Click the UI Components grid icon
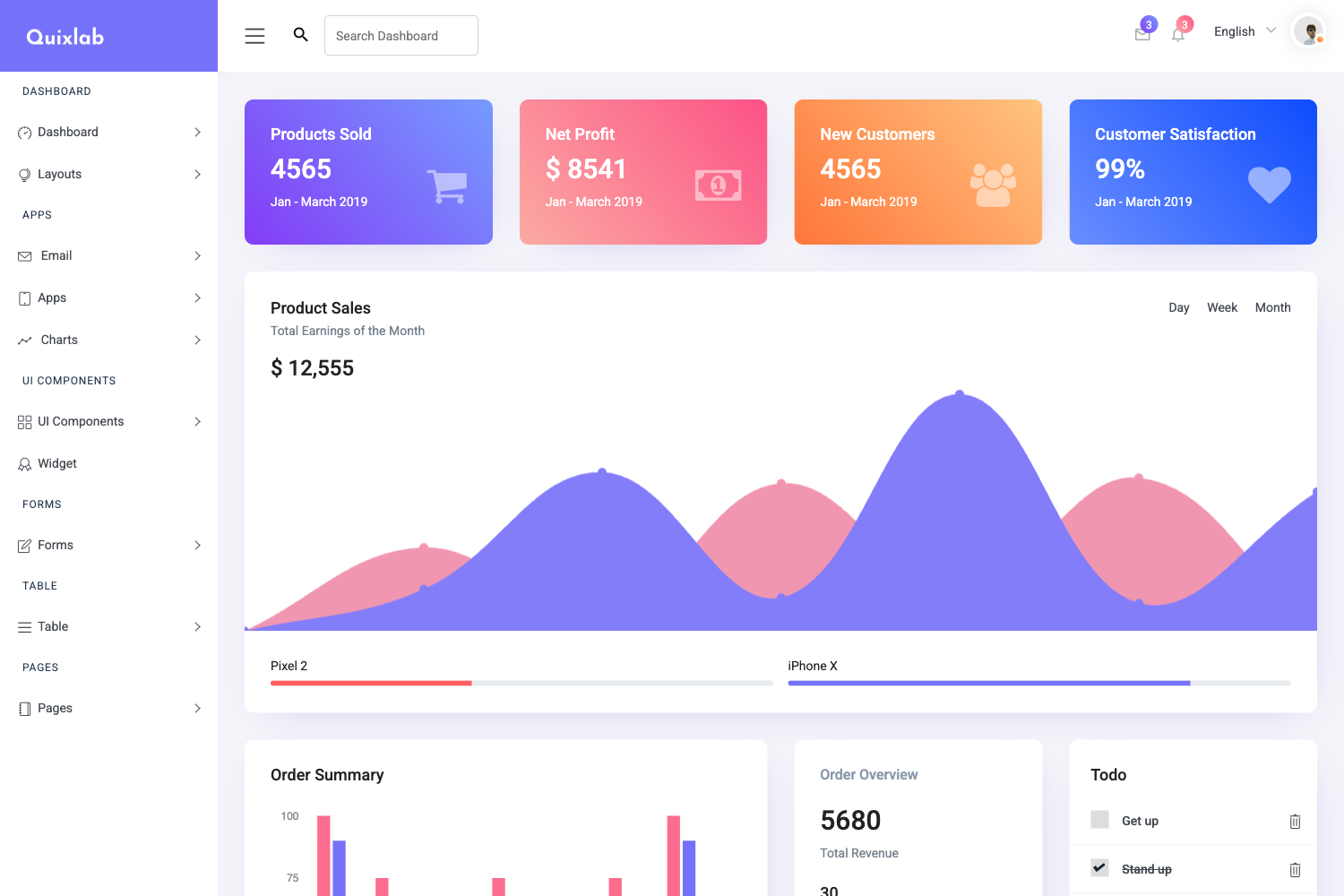 click(x=24, y=422)
